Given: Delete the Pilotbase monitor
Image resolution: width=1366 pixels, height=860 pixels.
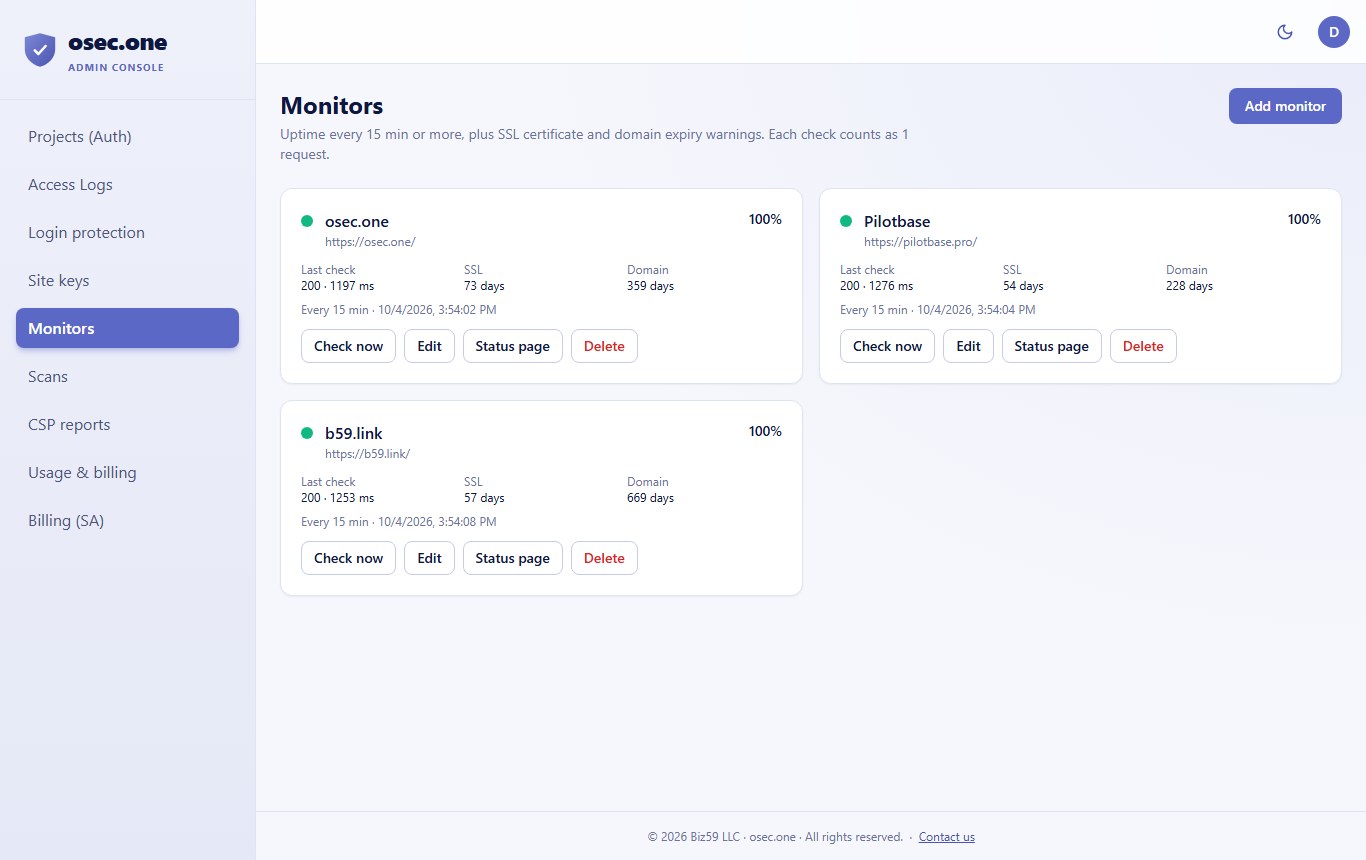Looking at the screenshot, I should [x=1143, y=346].
